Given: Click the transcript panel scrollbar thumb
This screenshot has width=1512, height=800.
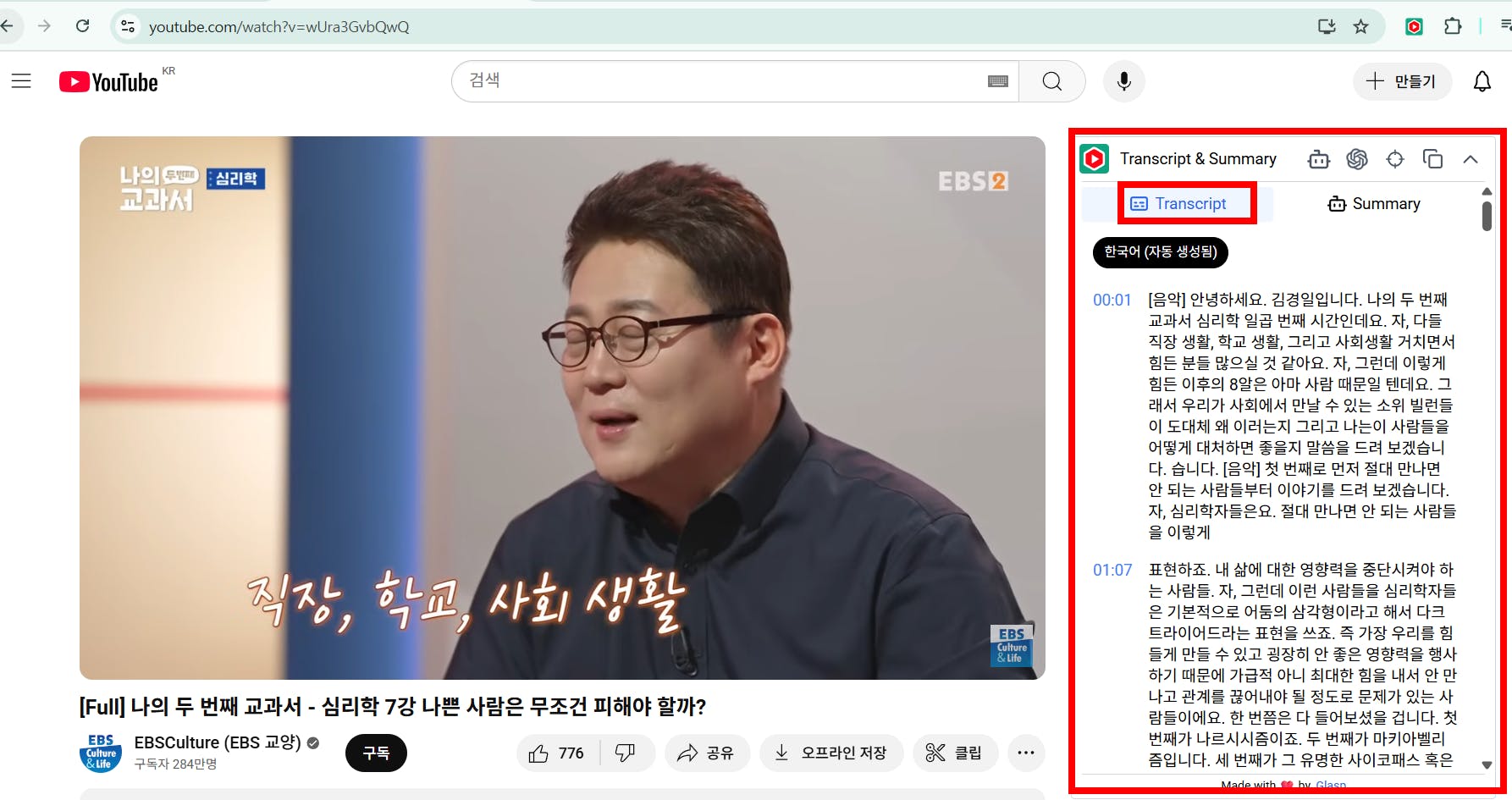Looking at the screenshot, I should click(x=1487, y=215).
